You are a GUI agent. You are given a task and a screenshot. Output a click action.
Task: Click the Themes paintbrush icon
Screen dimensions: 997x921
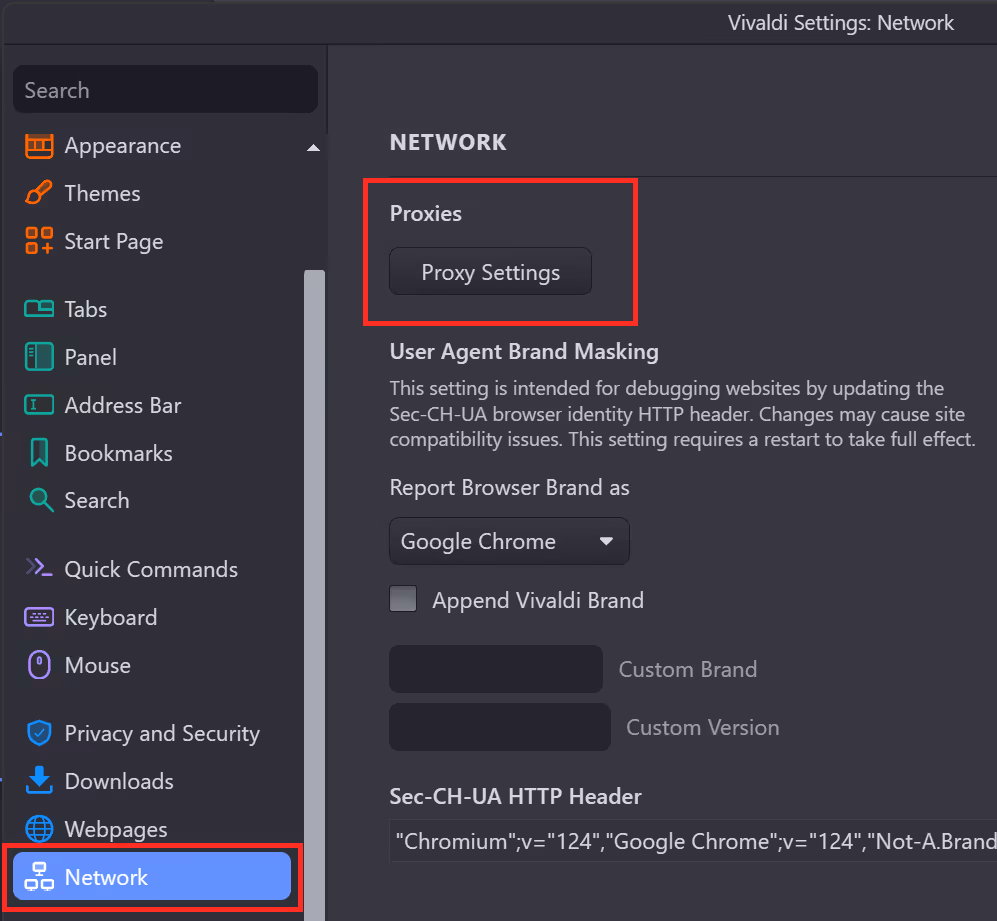point(39,193)
